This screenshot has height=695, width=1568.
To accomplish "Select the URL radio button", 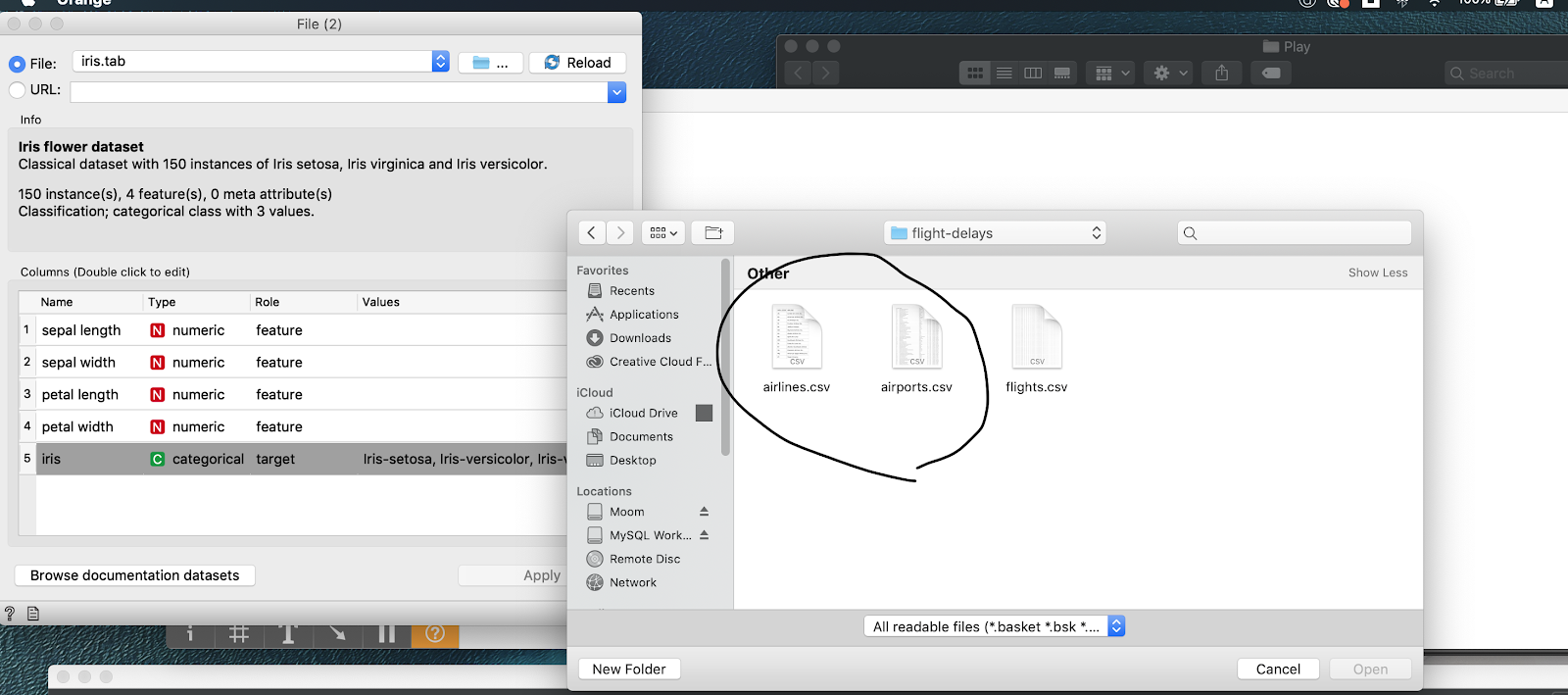I will coord(17,90).
